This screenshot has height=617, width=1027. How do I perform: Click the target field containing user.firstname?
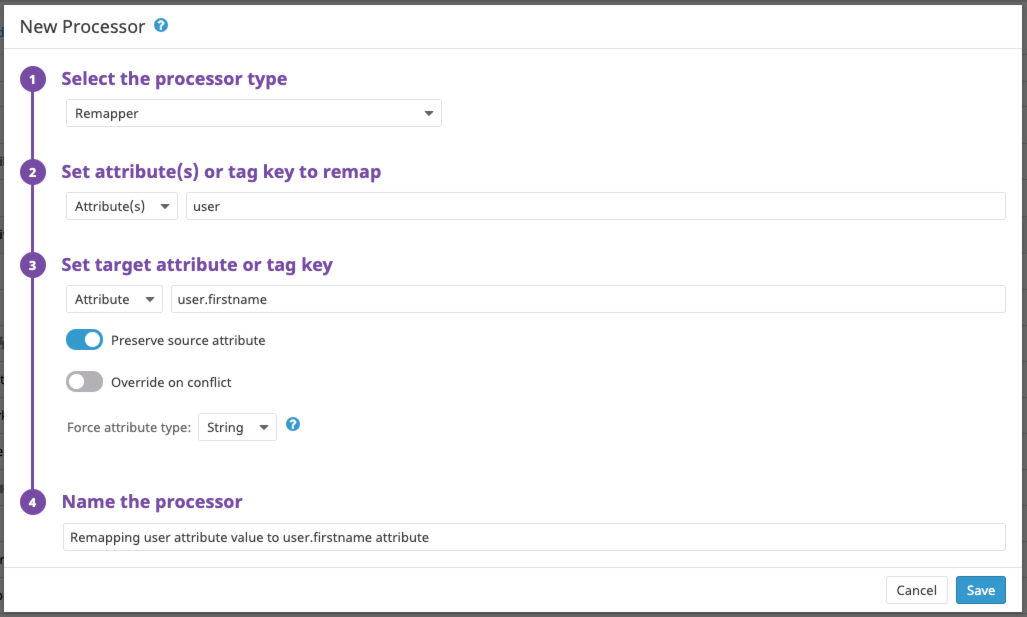pos(588,299)
